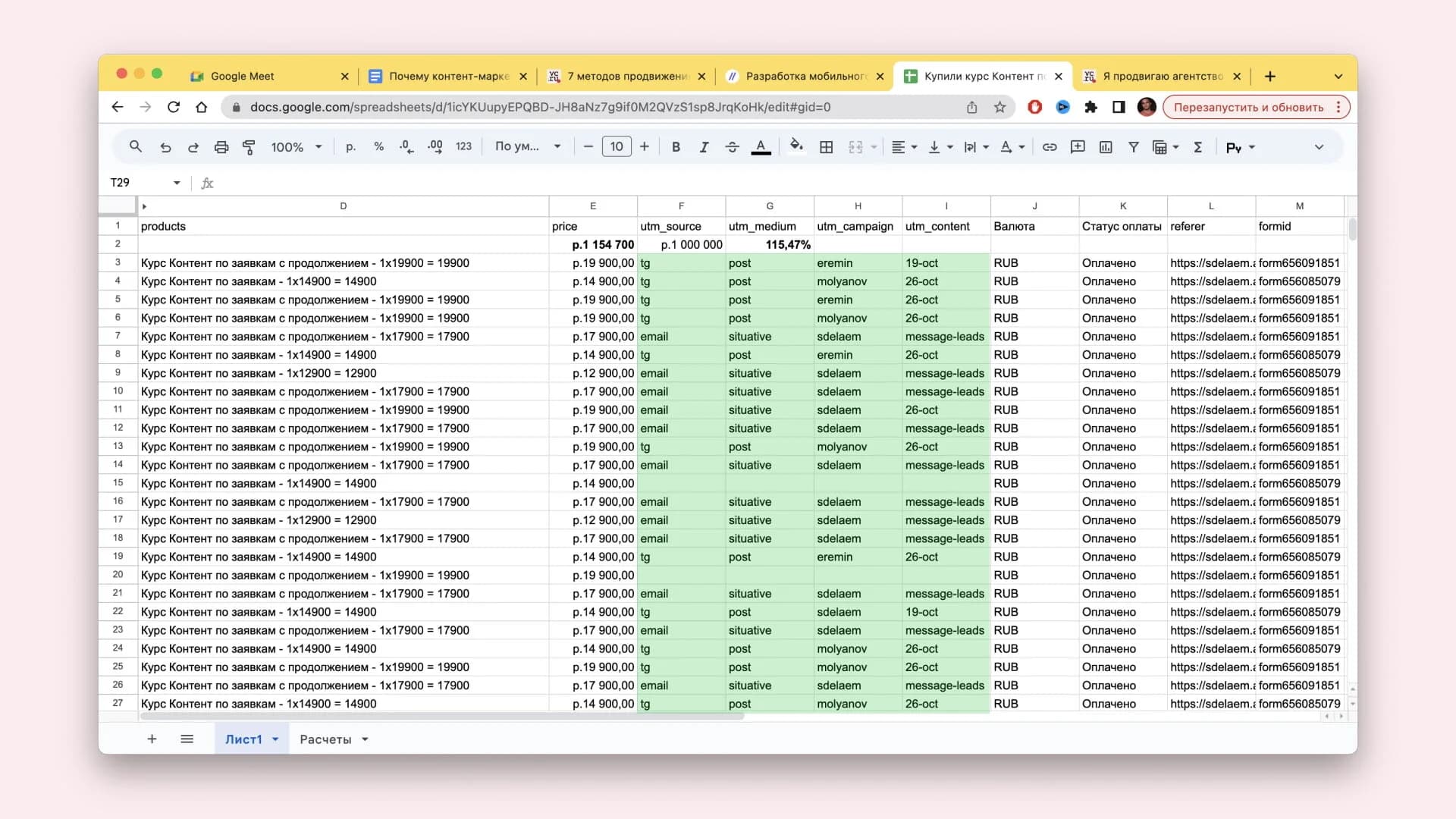Image resolution: width=1456 pixels, height=819 pixels.
Task: Open the 100% zoom dropdown
Action: [297, 147]
